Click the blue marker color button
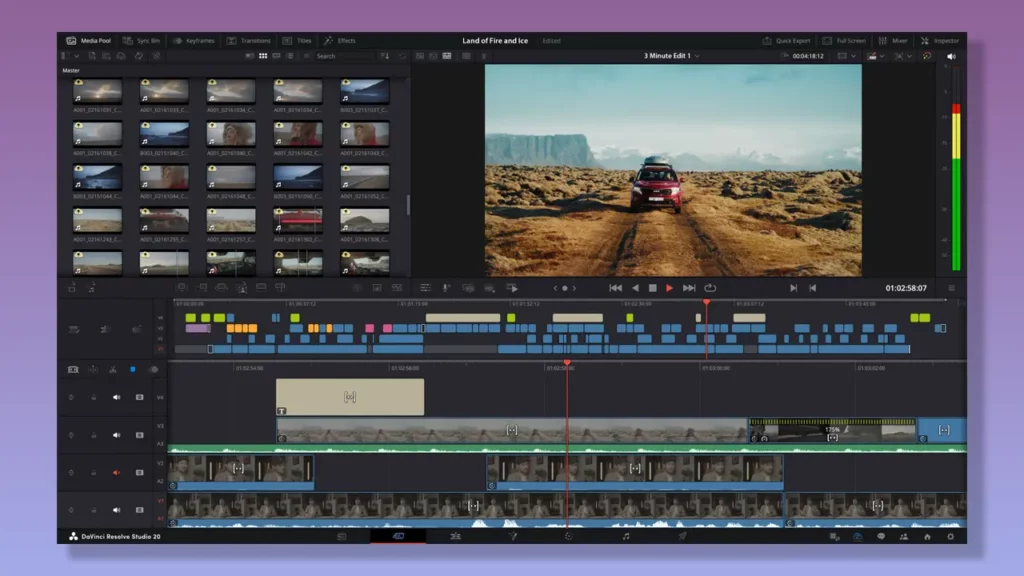 tap(133, 370)
